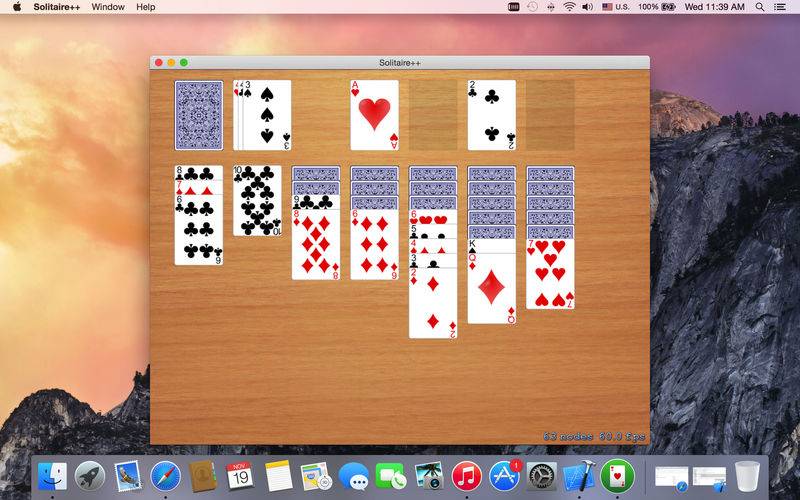The width and height of the screenshot is (800, 500).
Task: Click the "63 nodes 60.0 fps" debug text
Action: click(594, 437)
